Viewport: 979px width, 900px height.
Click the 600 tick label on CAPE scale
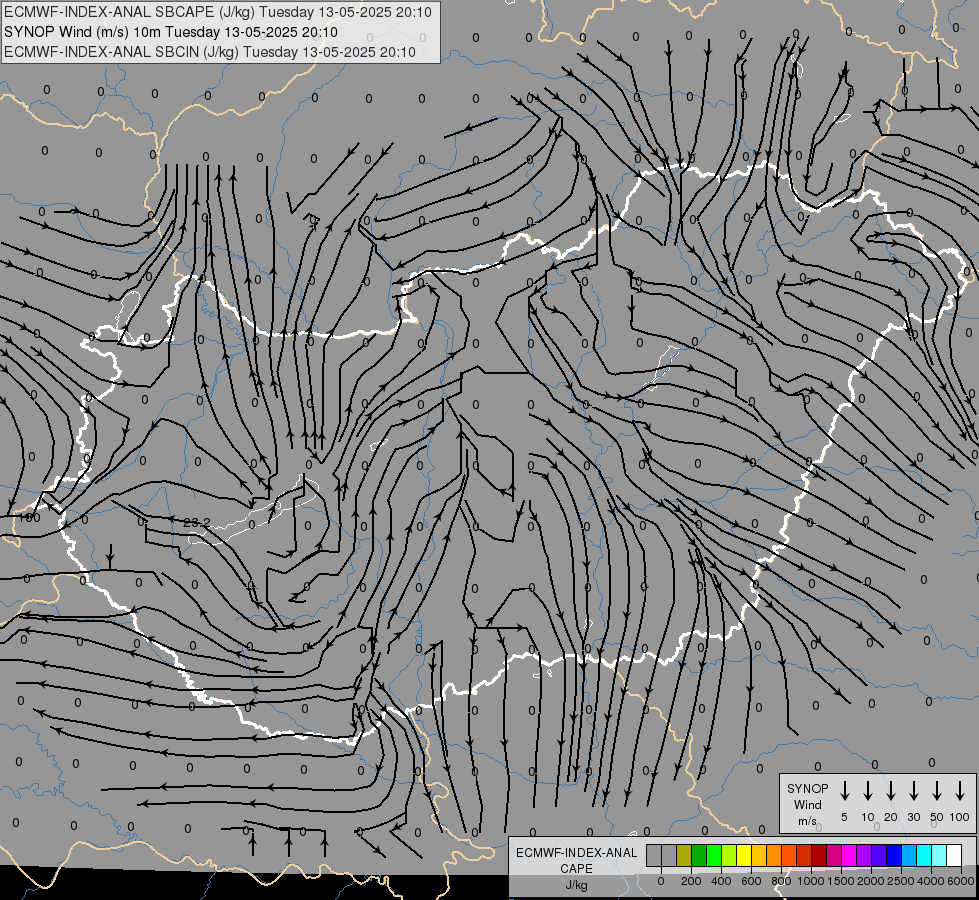click(x=751, y=881)
